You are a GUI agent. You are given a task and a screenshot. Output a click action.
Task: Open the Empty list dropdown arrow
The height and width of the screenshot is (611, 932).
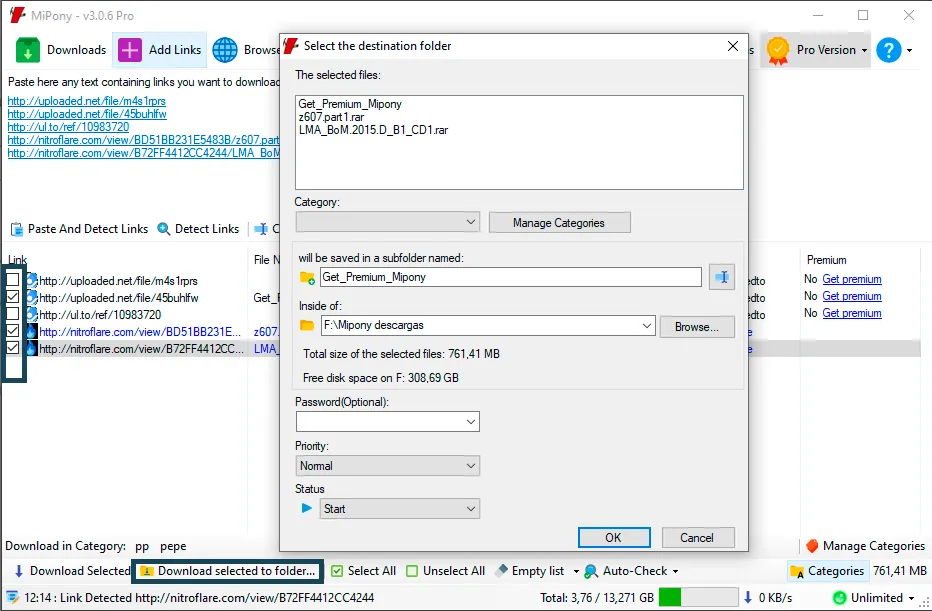coord(576,572)
